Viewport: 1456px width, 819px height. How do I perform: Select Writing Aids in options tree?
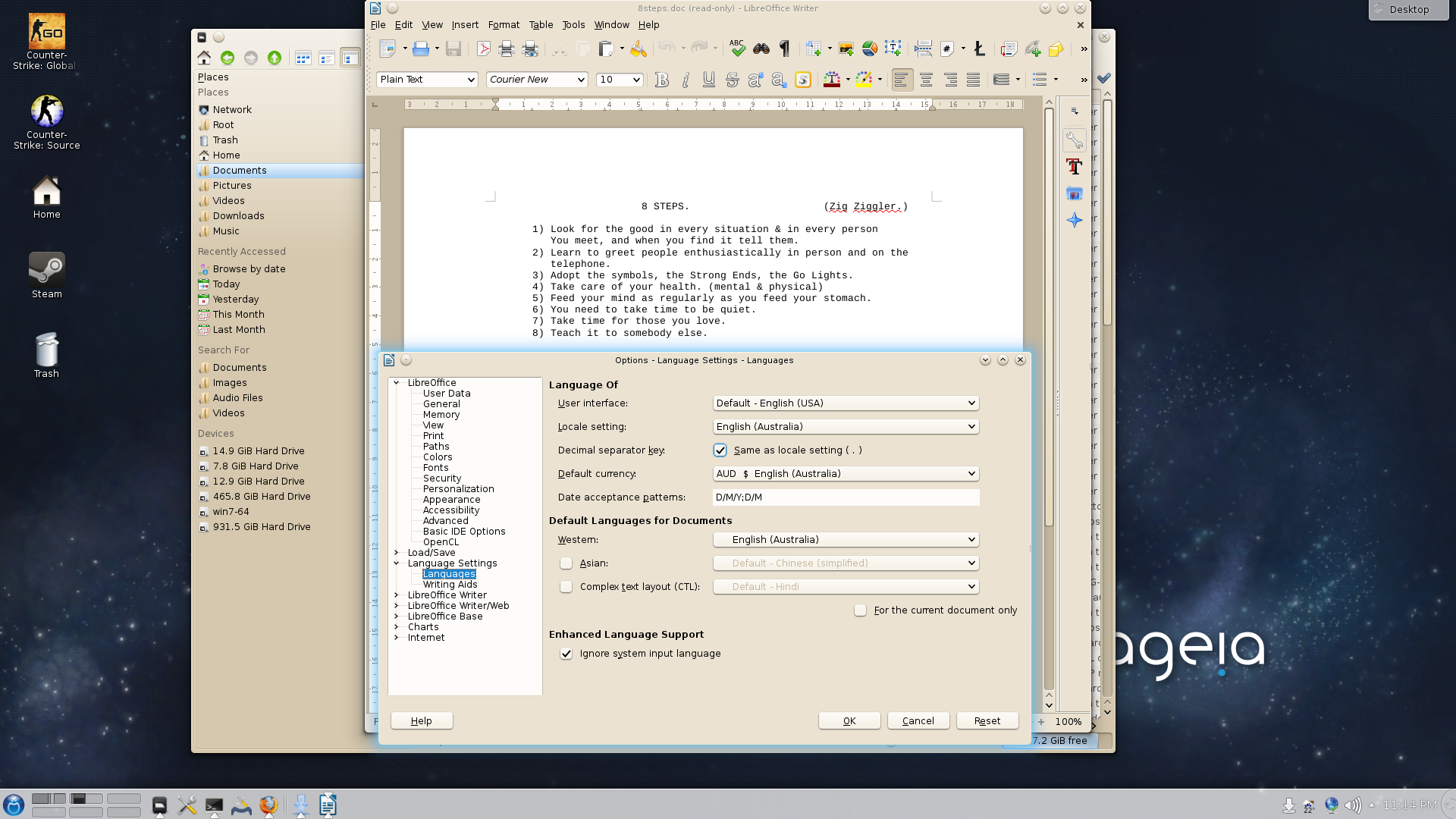450,585
